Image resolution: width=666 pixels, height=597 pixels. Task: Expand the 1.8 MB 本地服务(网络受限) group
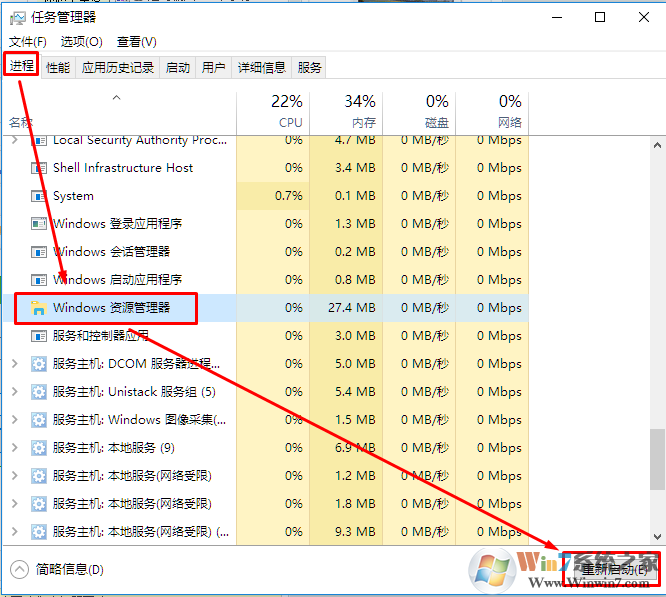point(15,504)
